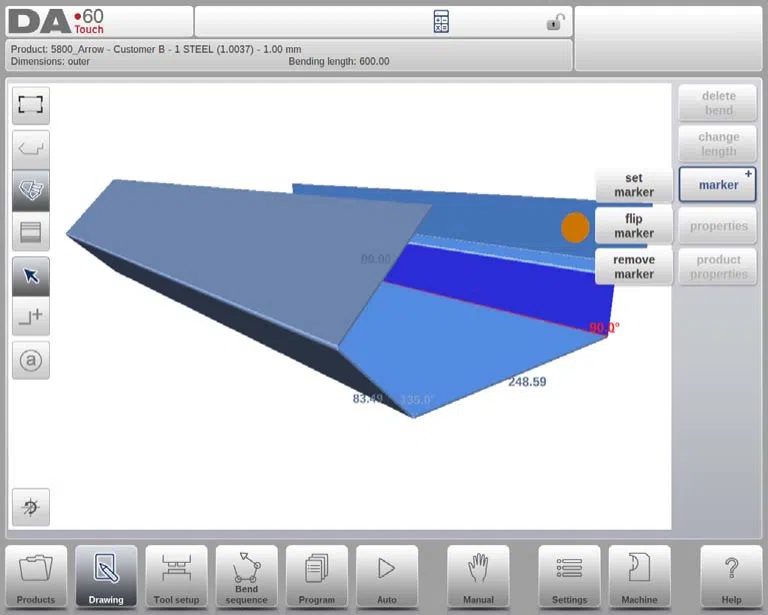Viewport: 768px width, 615px height.
Task: Click the 99.00 dimension on the drawing
Action: [376, 259]
